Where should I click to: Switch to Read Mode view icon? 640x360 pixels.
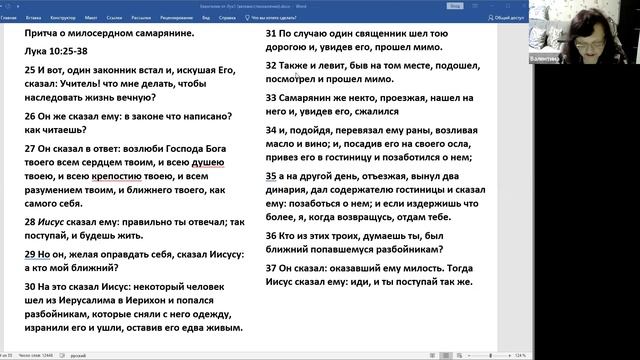(x=432, y=356)
